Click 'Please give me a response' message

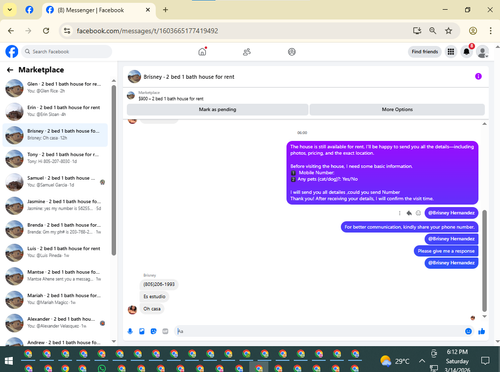coord(446,251)
